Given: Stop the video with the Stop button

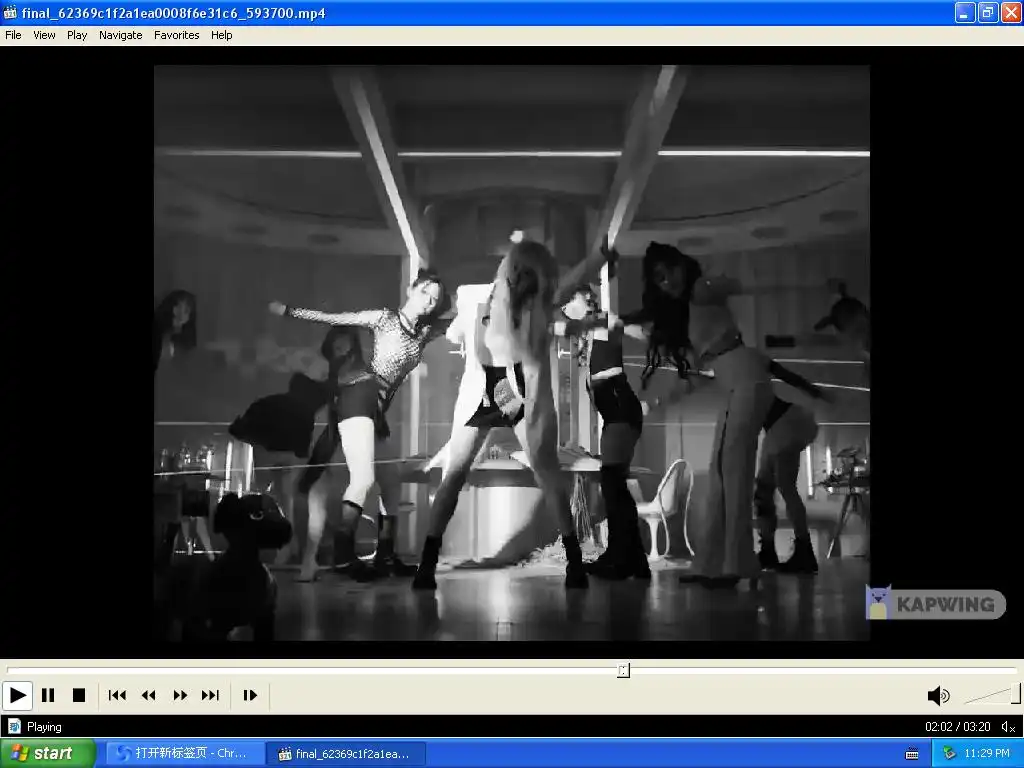Looking at the screenshot, I should (79, 696).
